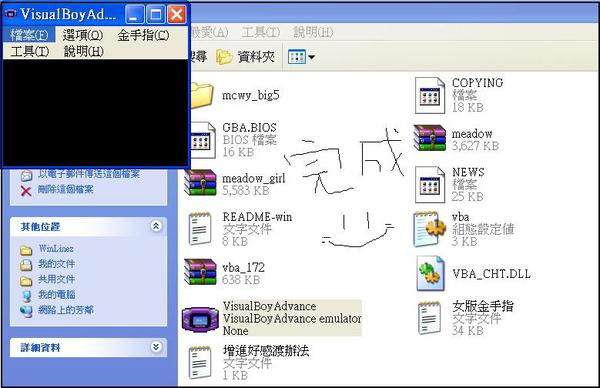Select the vba configuration settings icon

[430, 229]
